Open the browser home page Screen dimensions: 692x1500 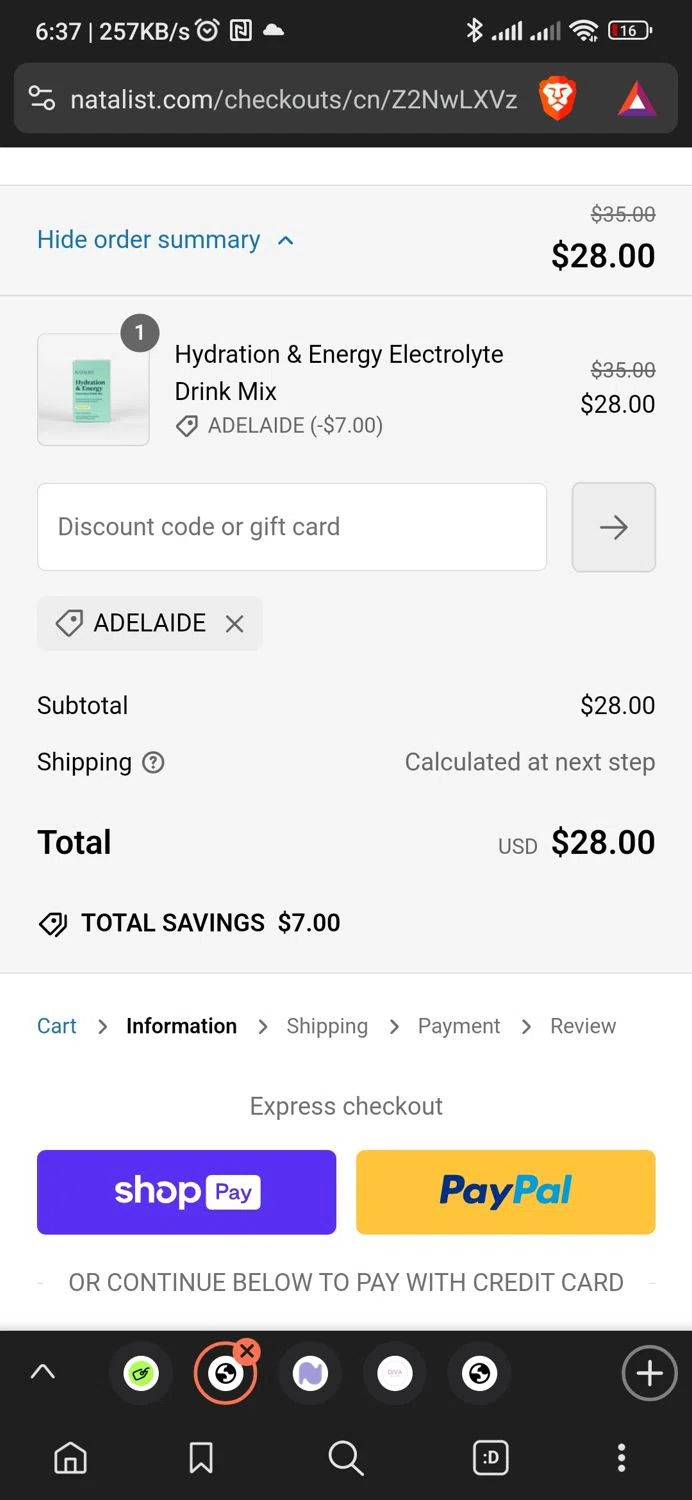[x=70, y=1458]
